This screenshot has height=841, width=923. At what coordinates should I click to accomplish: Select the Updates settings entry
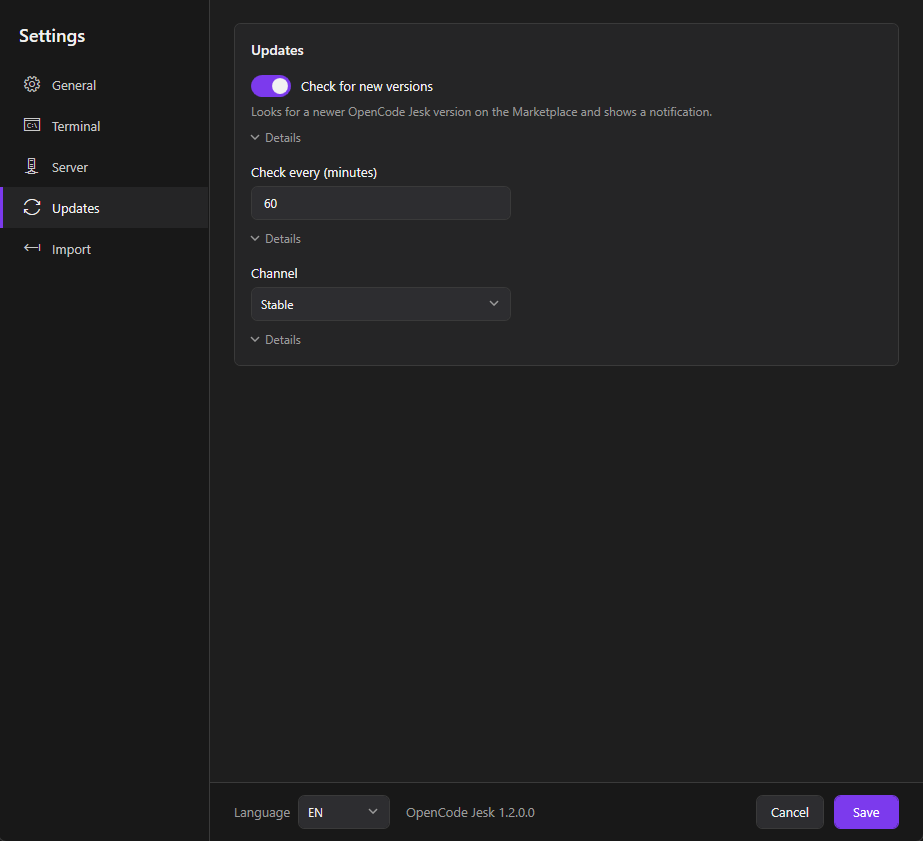[105, 208]
